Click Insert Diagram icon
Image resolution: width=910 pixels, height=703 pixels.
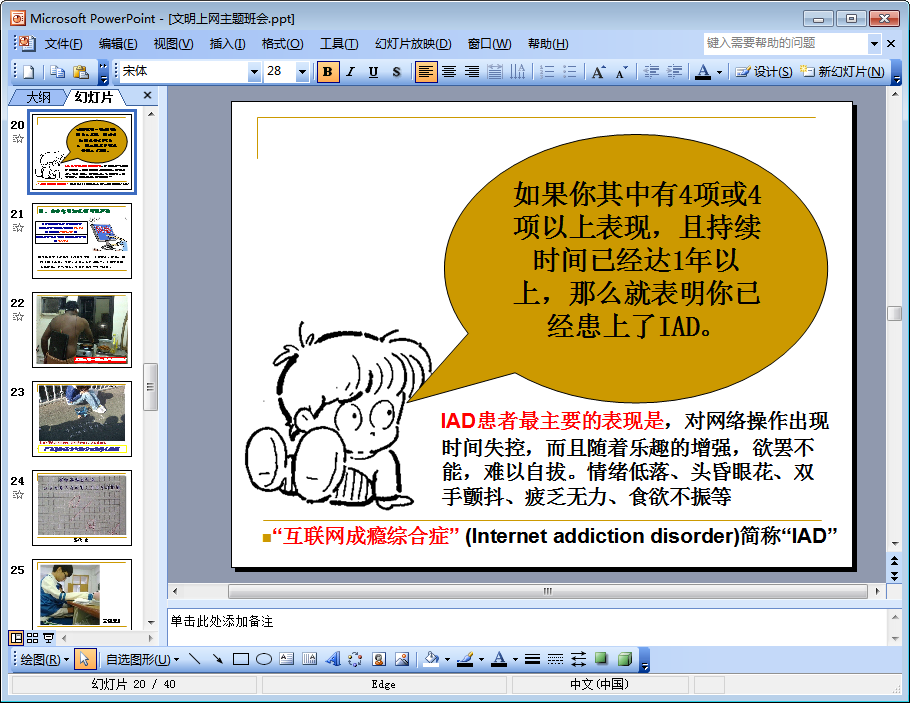(355, 659)
